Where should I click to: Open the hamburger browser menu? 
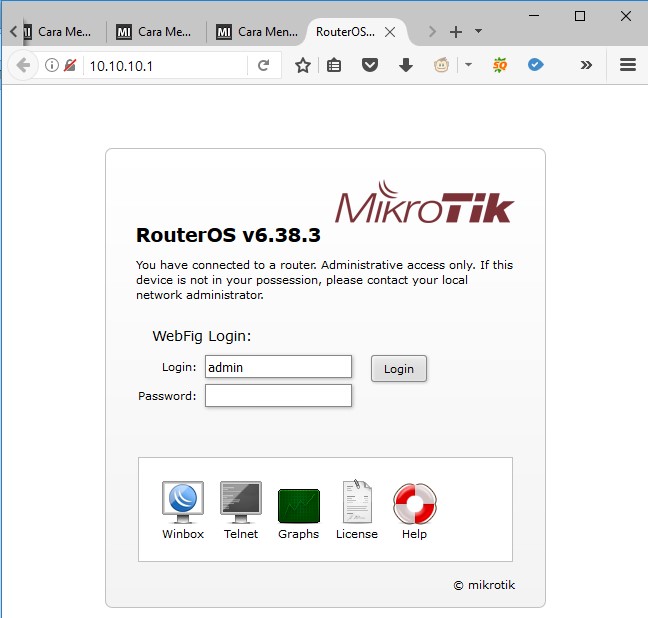628,65
